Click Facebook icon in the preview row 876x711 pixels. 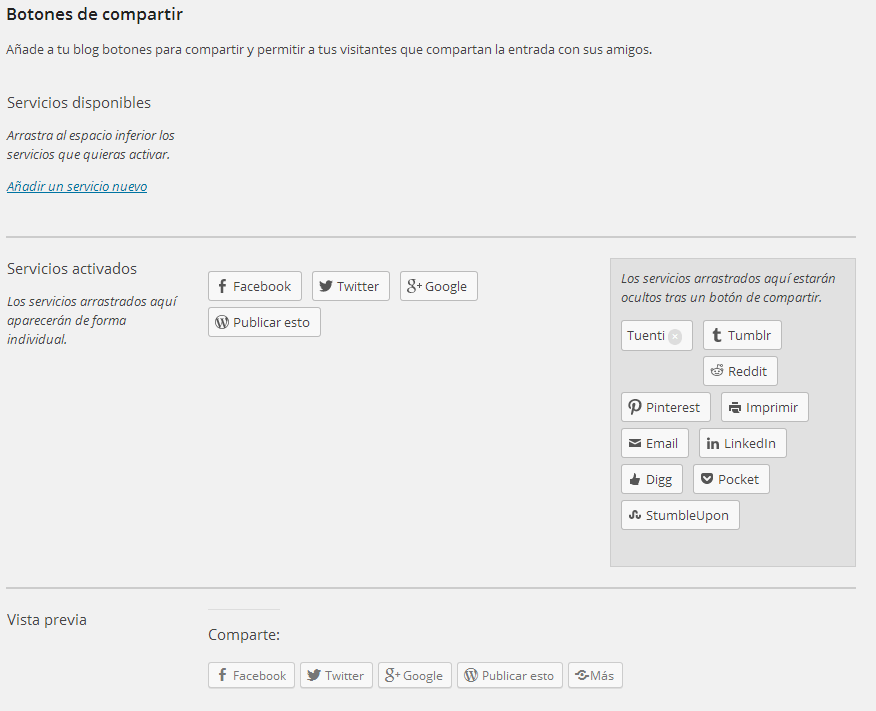(222, 675)
